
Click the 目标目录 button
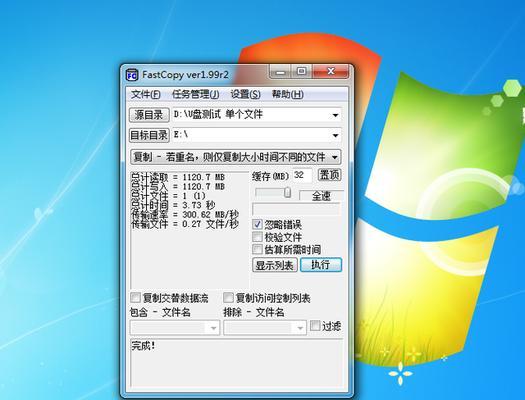tap(149, 135)
